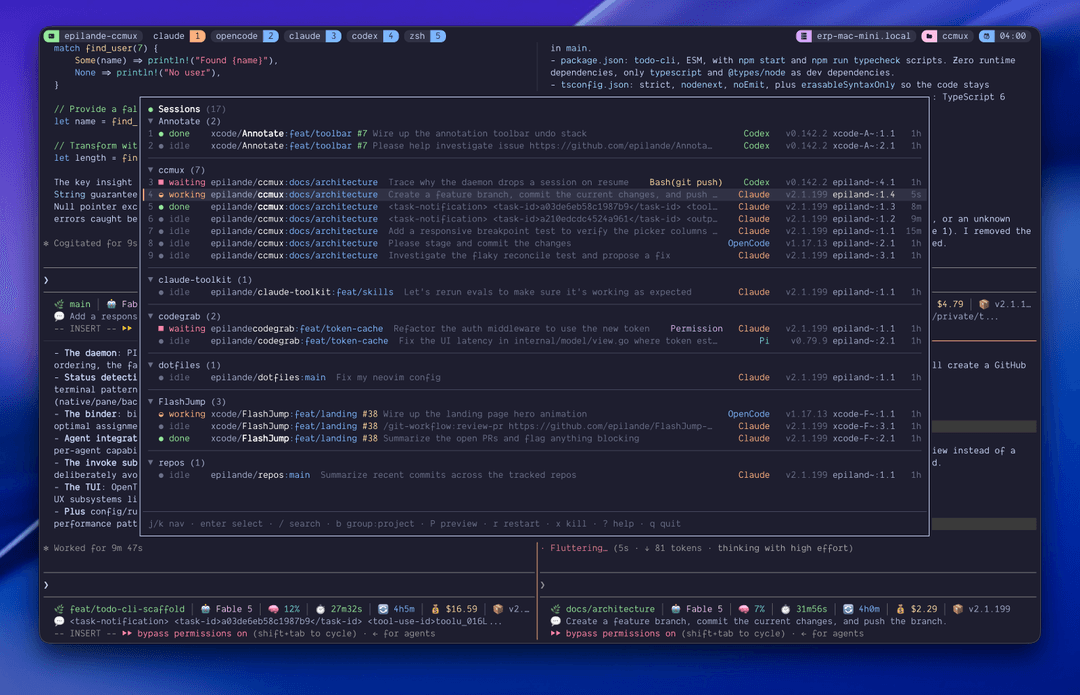Select session 'Add a responsive breakpoint test'
Image resolution: width=1080 pixels, height=695 pixels.
pos(534,231)
